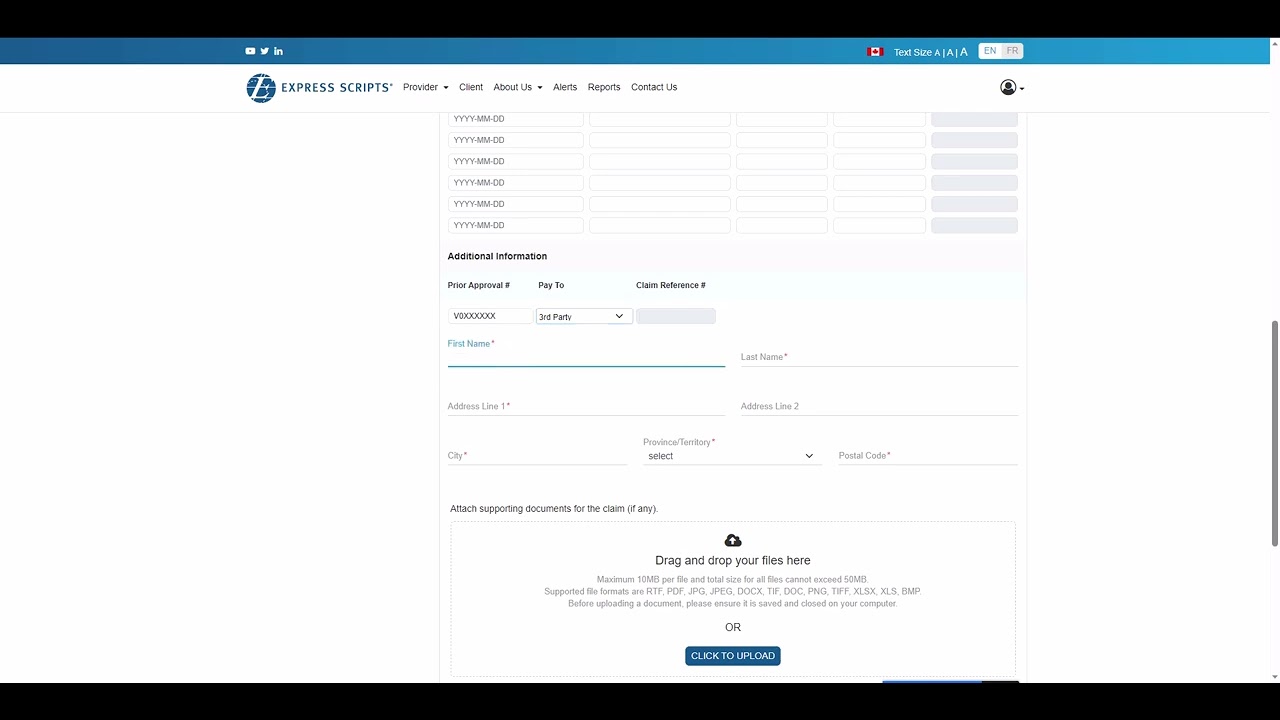Click the Express Scripts logo
Viewport: 1280px width, 720px height.
(319, 88)
